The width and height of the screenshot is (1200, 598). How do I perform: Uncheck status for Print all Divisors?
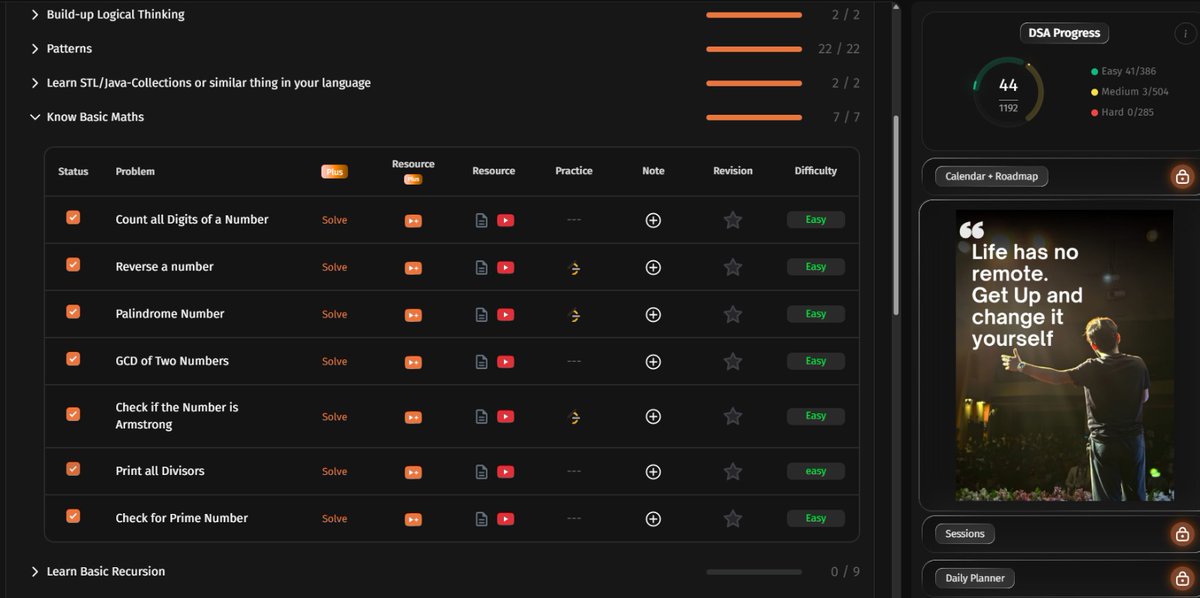(x=73, y=468)
